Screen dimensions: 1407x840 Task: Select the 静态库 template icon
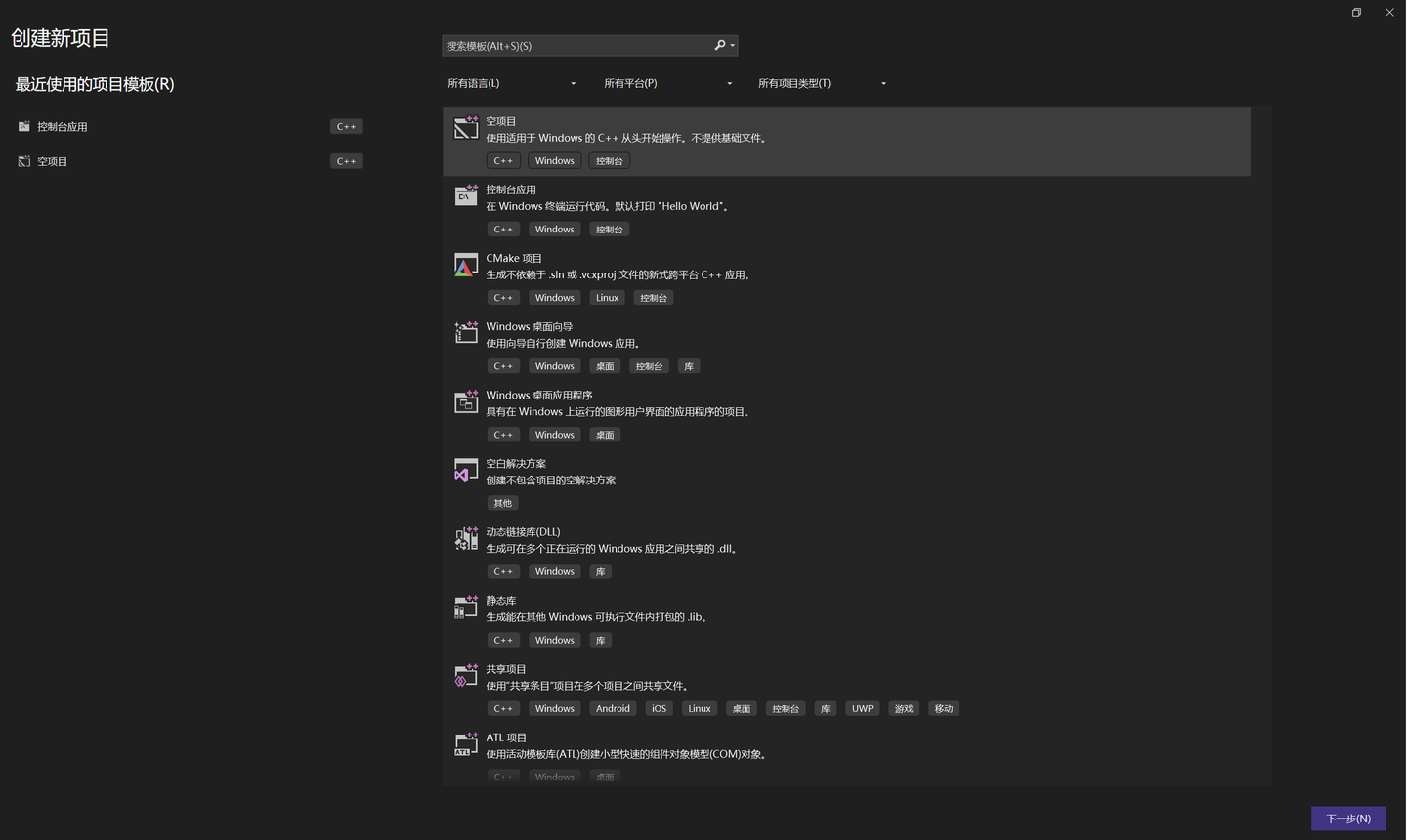[x=466, y=607]
